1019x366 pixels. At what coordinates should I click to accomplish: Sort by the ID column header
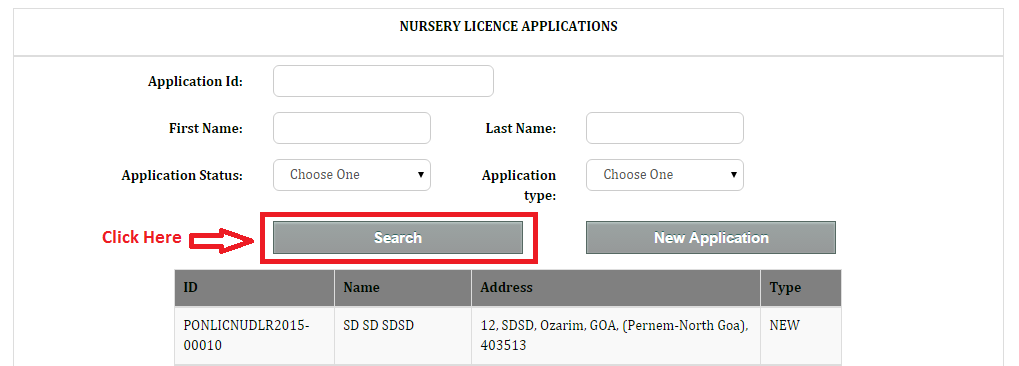click(254, 288)
